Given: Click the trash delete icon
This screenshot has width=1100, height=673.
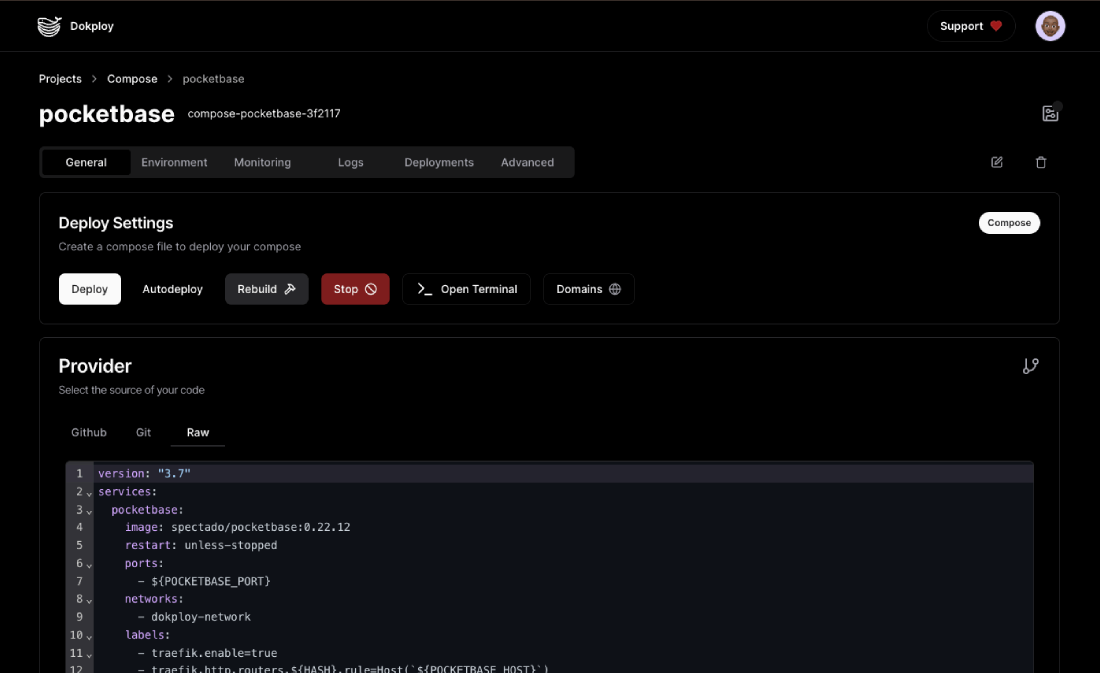Looking at the screenshot, I should point(1041,162).
